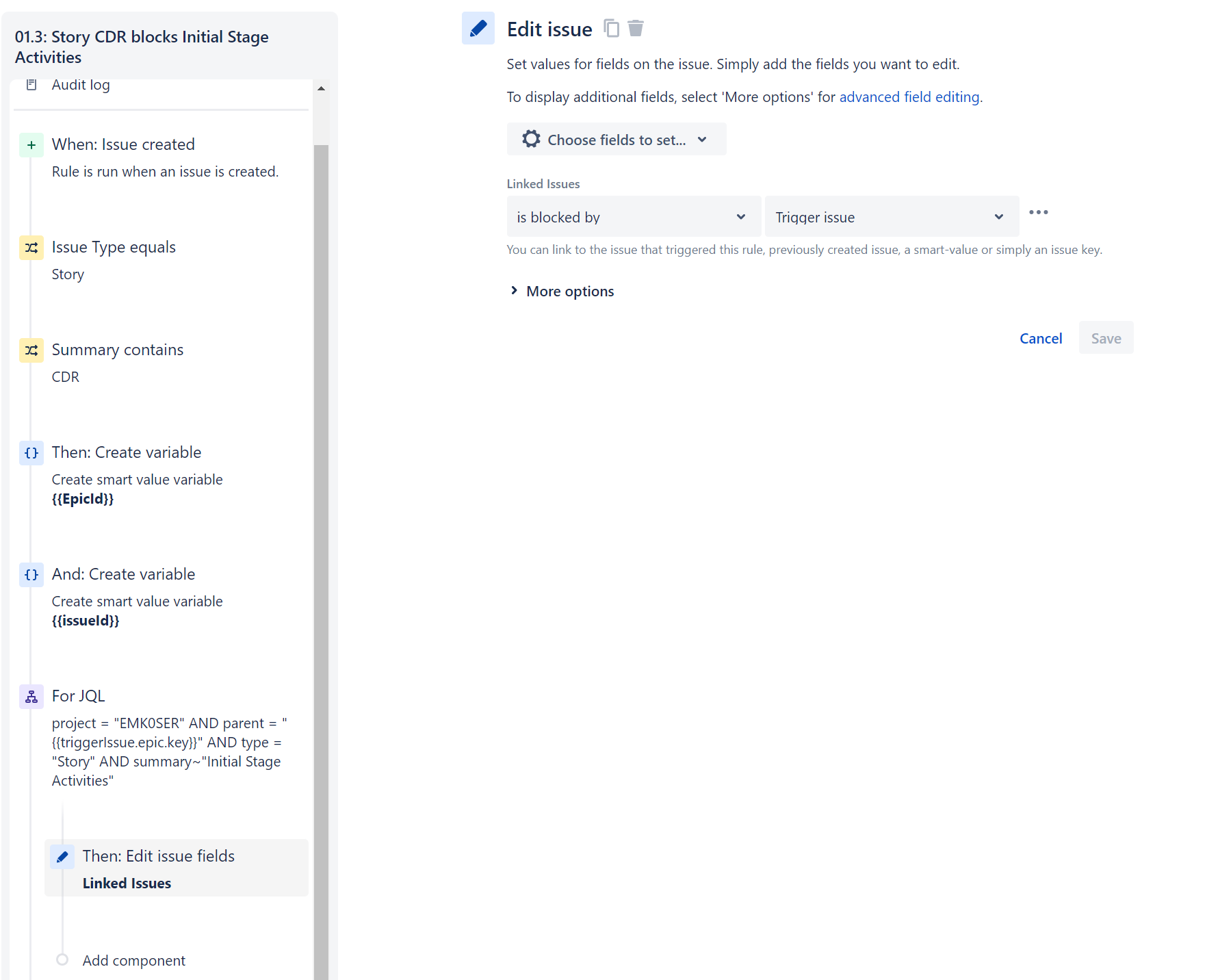The height and width of the screenshot is (980, 1220).
Task: Click the duplicate component icon beside Edit issue
Action: click(611, 28)
